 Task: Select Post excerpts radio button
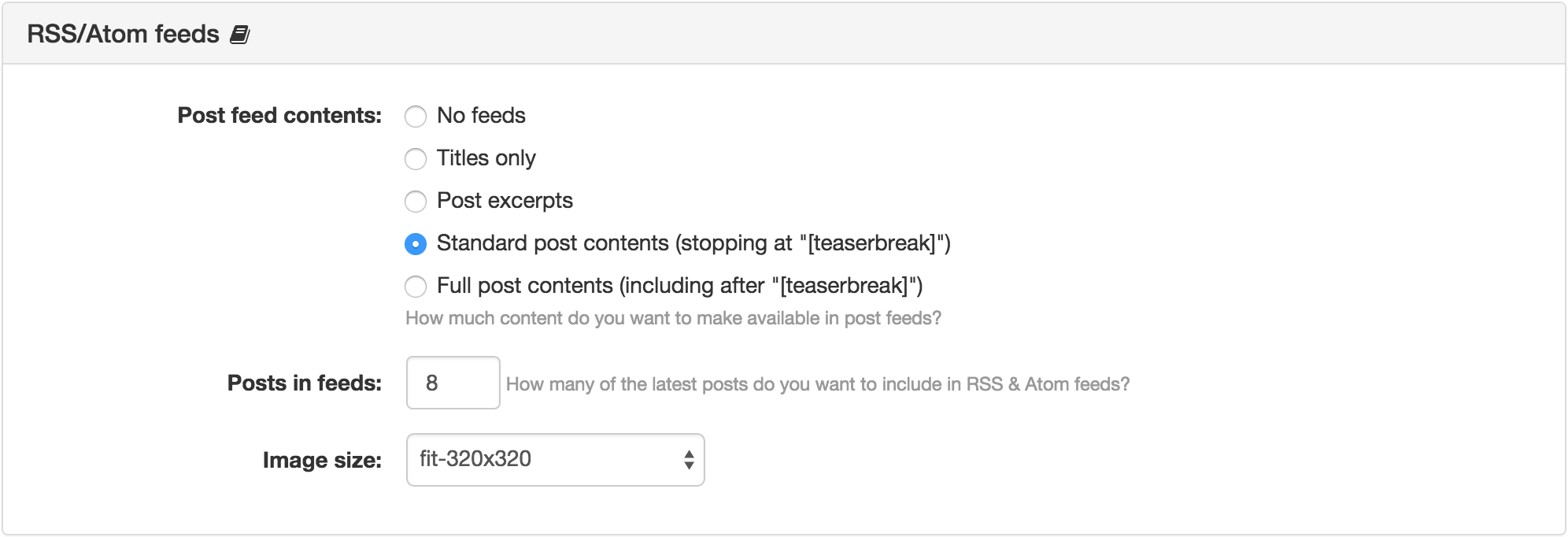(x=416, y=202)
